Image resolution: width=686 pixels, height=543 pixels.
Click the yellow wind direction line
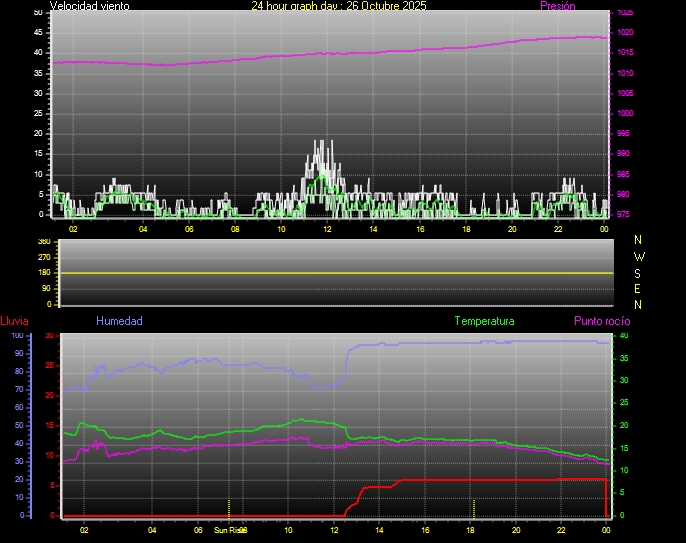tap(330, 273)
